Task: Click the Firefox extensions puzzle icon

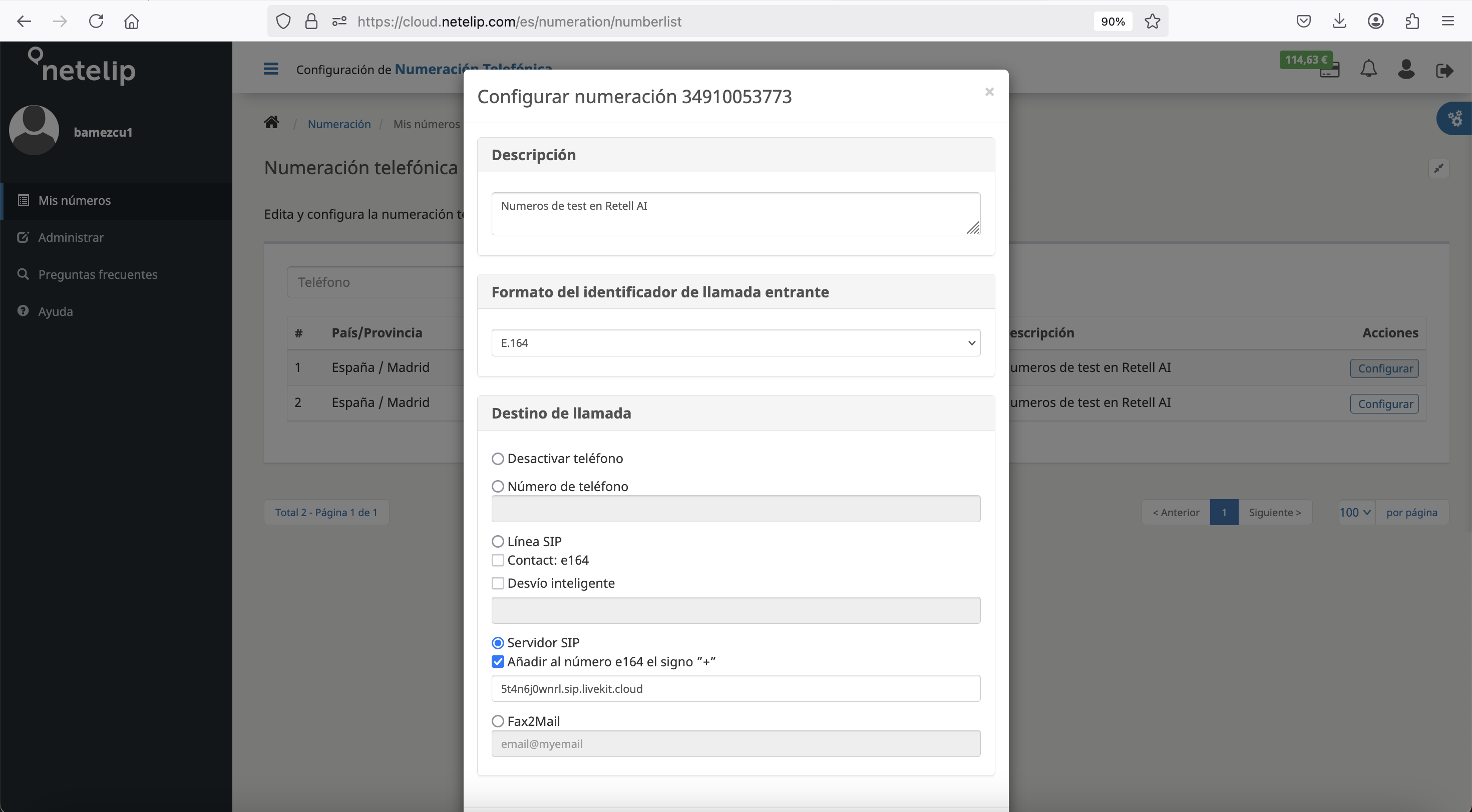Action: (x=1411, y=21)
